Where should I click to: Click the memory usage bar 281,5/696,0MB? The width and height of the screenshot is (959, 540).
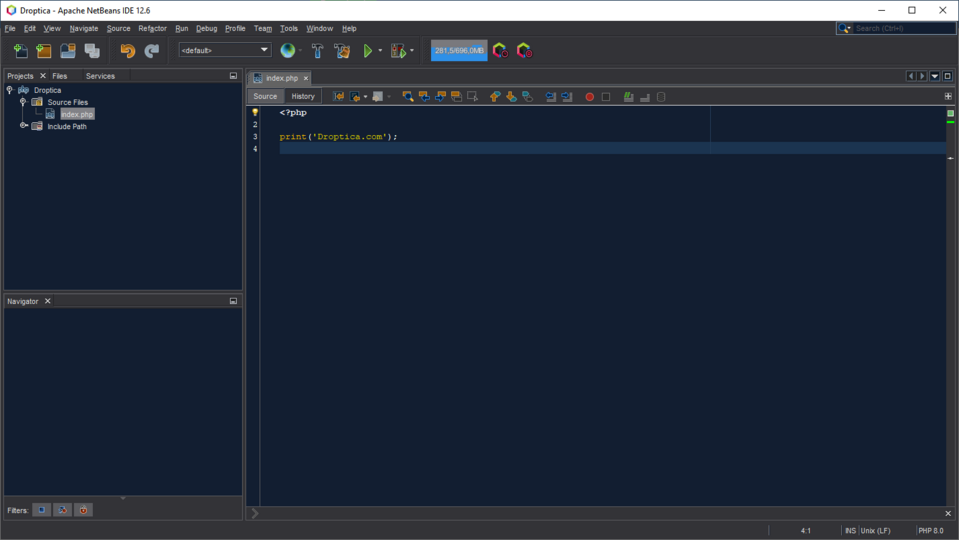pos(459,50)
